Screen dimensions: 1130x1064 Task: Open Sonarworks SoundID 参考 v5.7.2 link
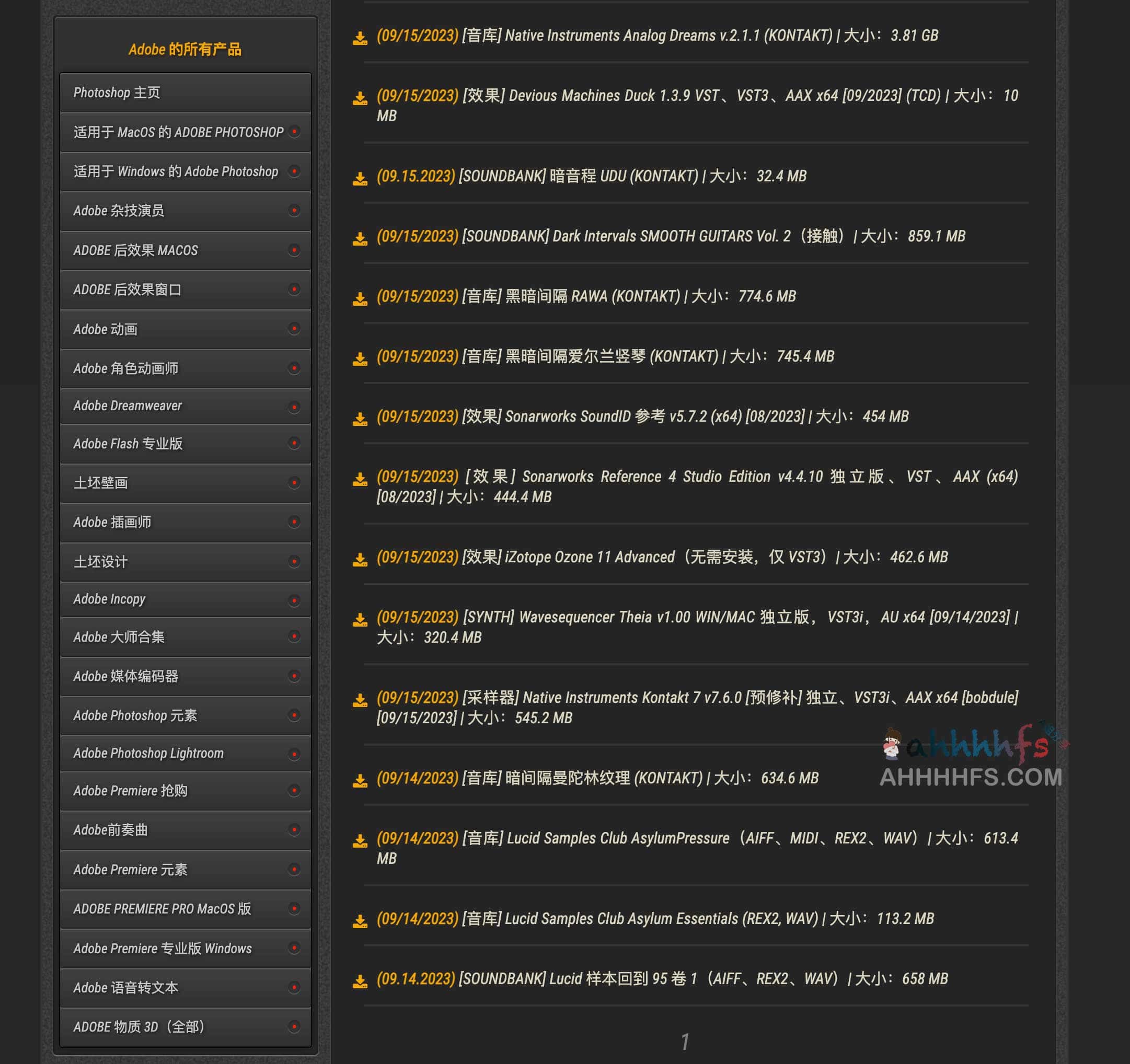pyautogui.click(x=642, y=416)
